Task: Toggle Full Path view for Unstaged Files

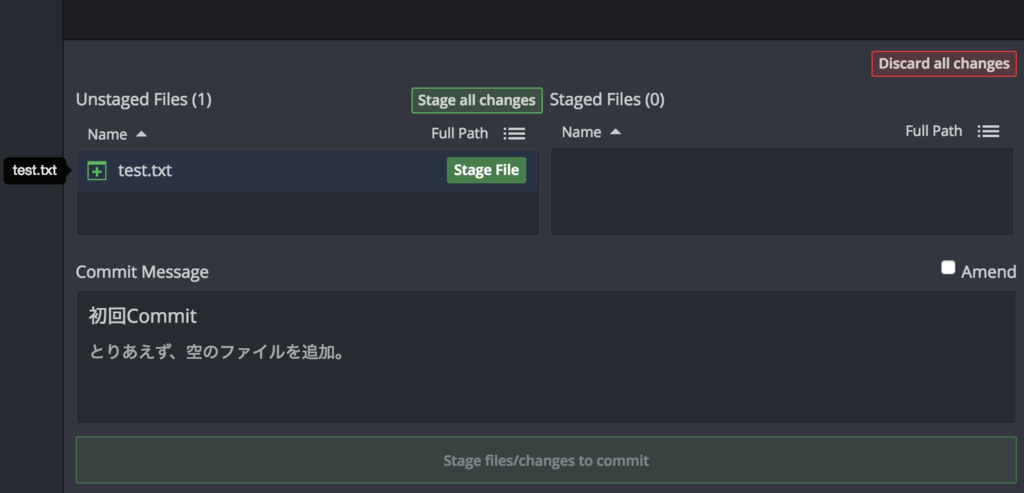Action: tap(460, 133)
